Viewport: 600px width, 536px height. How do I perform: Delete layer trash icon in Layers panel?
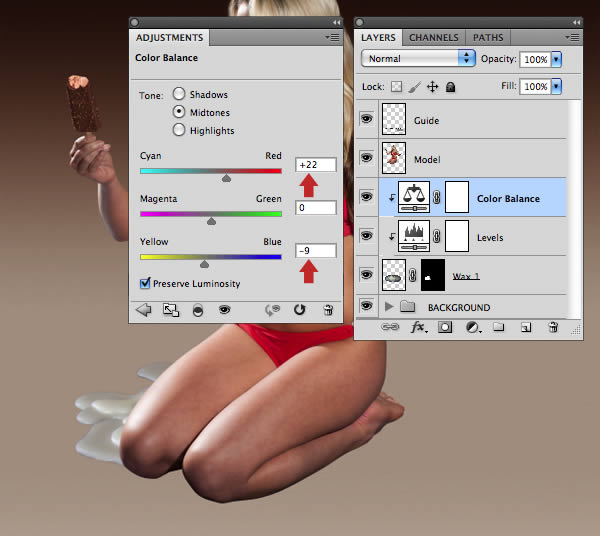tap(553, 327)
